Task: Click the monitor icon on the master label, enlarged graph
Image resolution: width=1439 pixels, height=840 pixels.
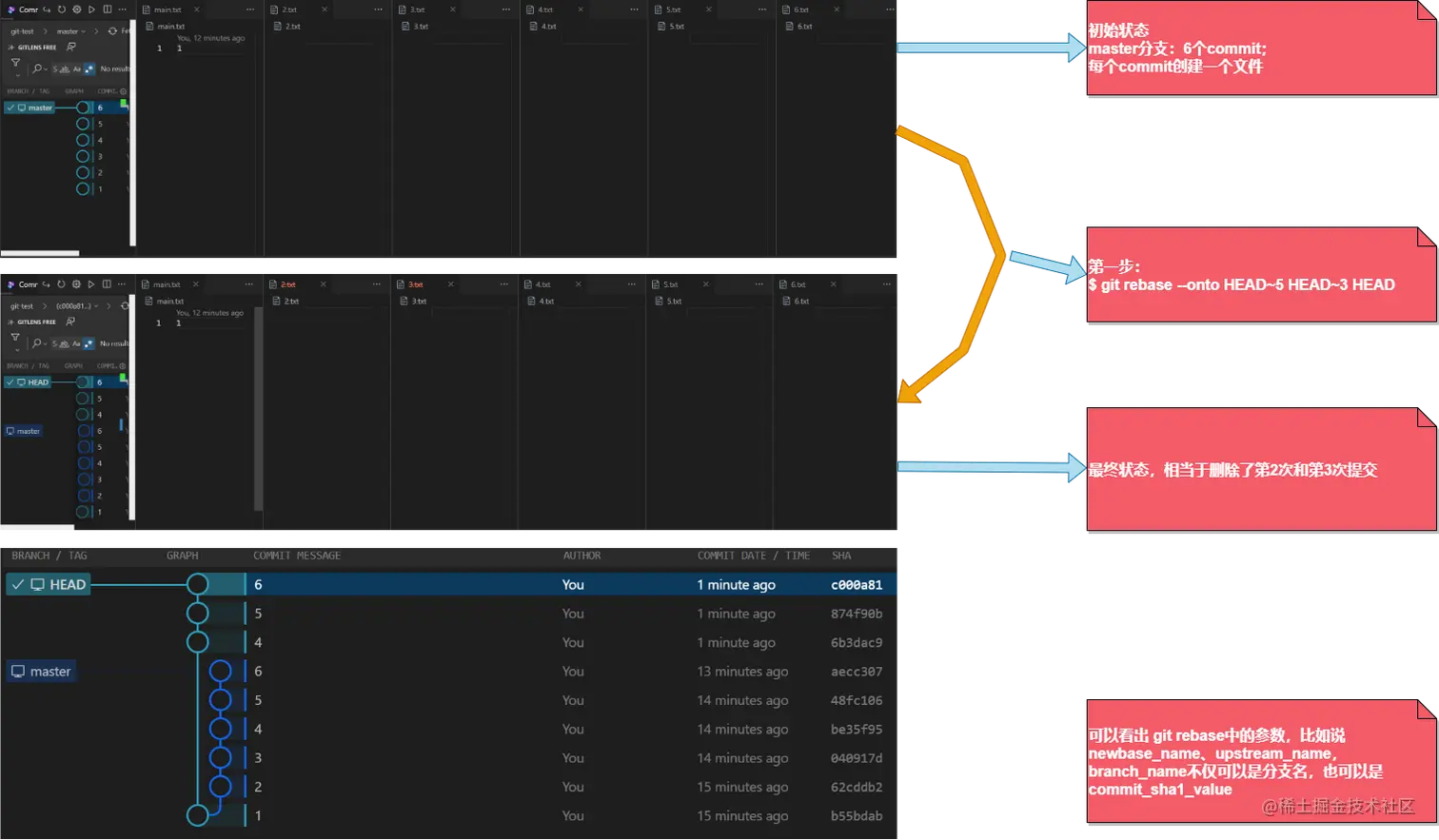Action: click(x=18, y=672)
